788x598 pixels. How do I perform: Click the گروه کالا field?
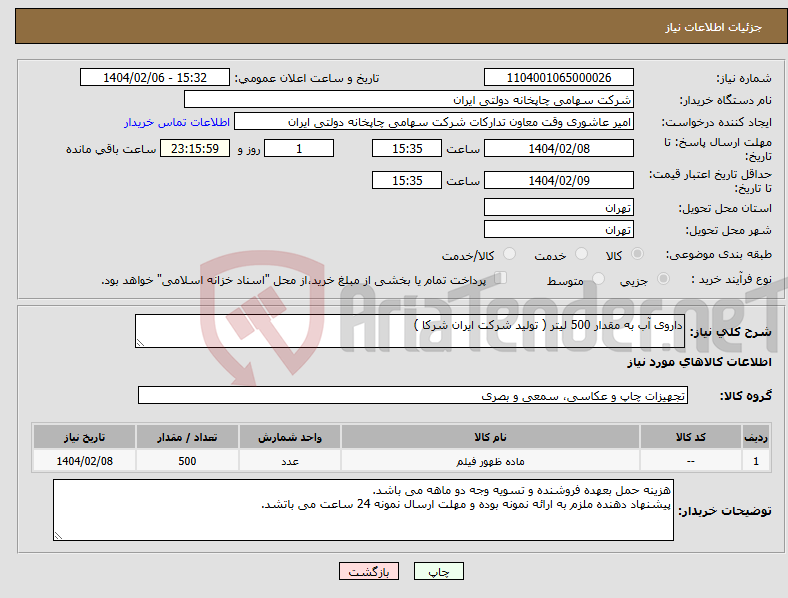pos(413,395)
